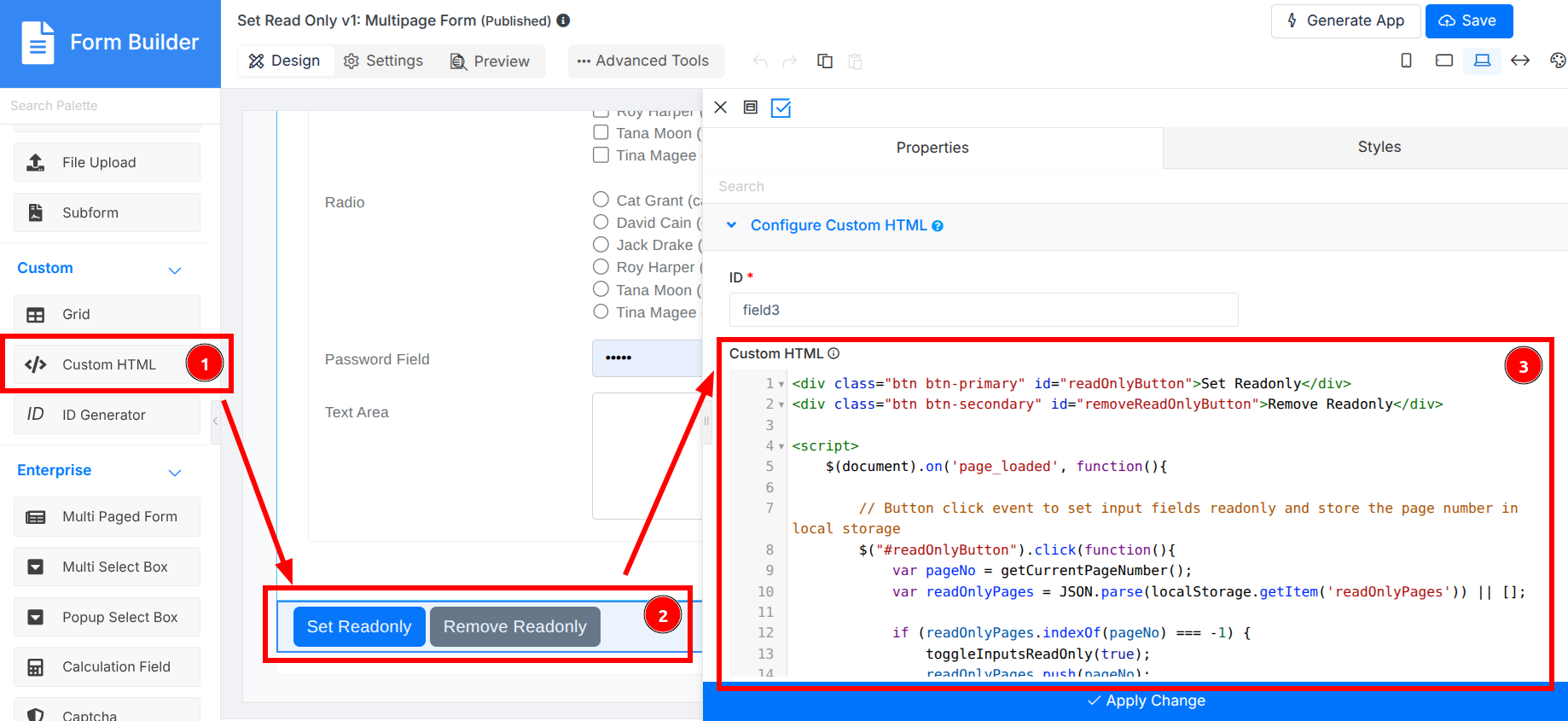Screen dimensions: 1568x721
Task: Check the Tina Magee checkbox
Action: [601, 154]
